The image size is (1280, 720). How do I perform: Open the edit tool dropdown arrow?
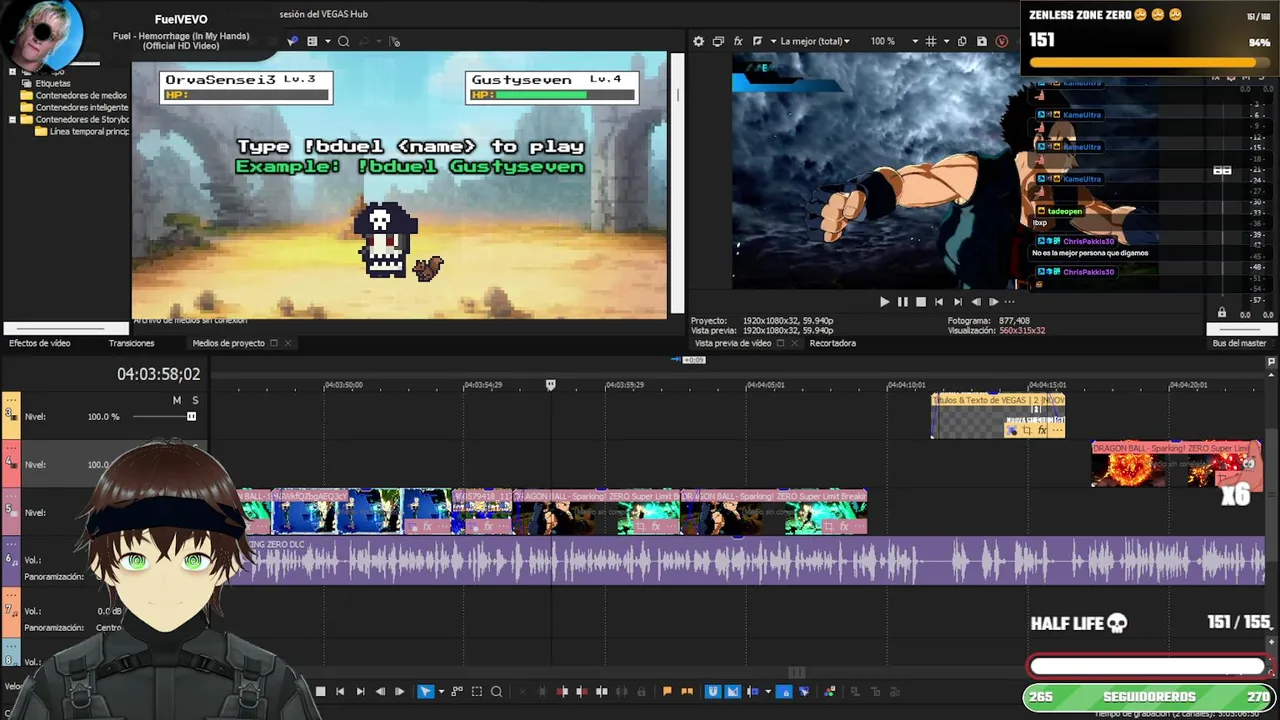[x=441, y=691]
